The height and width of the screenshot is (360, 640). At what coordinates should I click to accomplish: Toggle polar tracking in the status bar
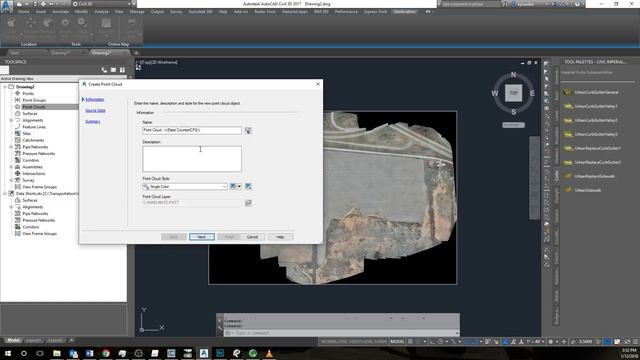[x=440, y=342]
